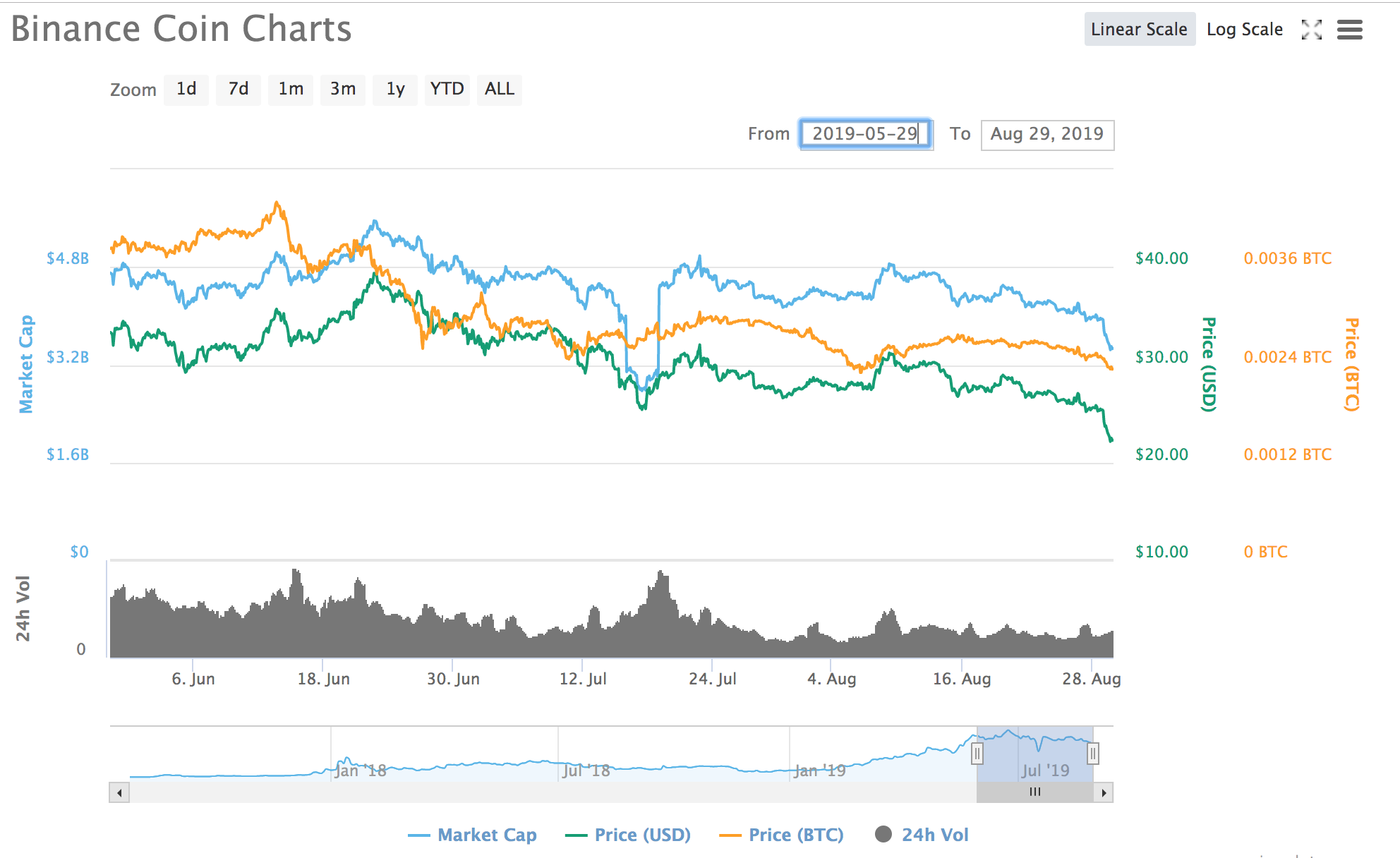Click Jan '19 marker in navigator

click(819, 771)
